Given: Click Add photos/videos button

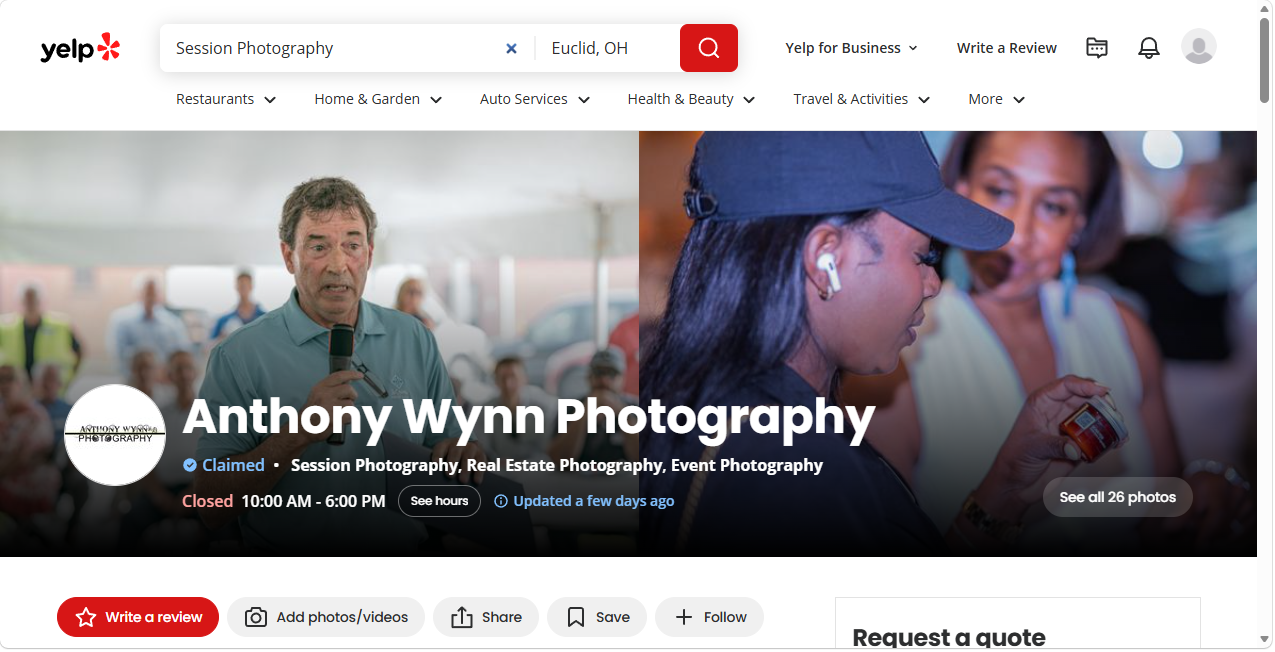Looking at the screenshot, I should pyautogui.click(x=326, y=617).
